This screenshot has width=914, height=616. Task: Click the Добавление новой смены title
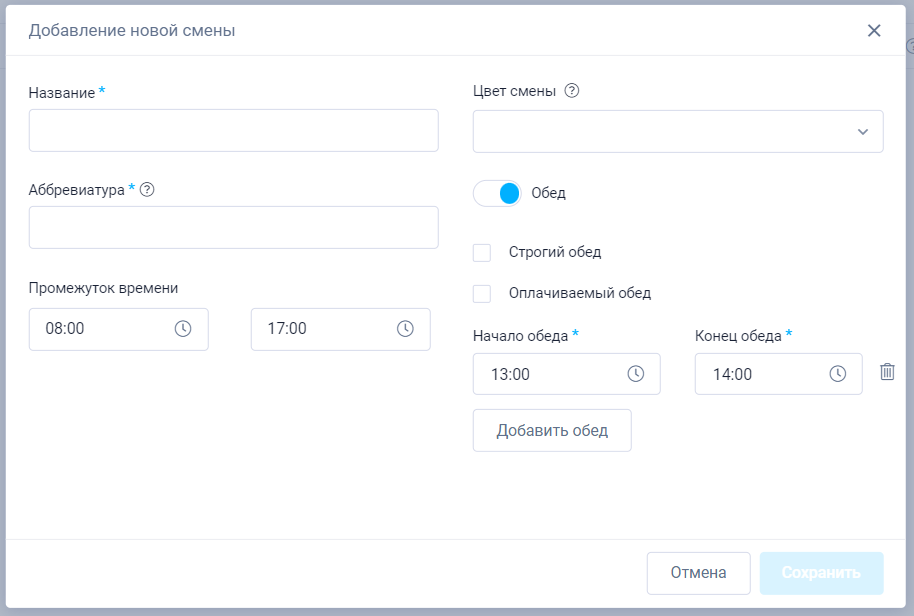click(132, 30)
